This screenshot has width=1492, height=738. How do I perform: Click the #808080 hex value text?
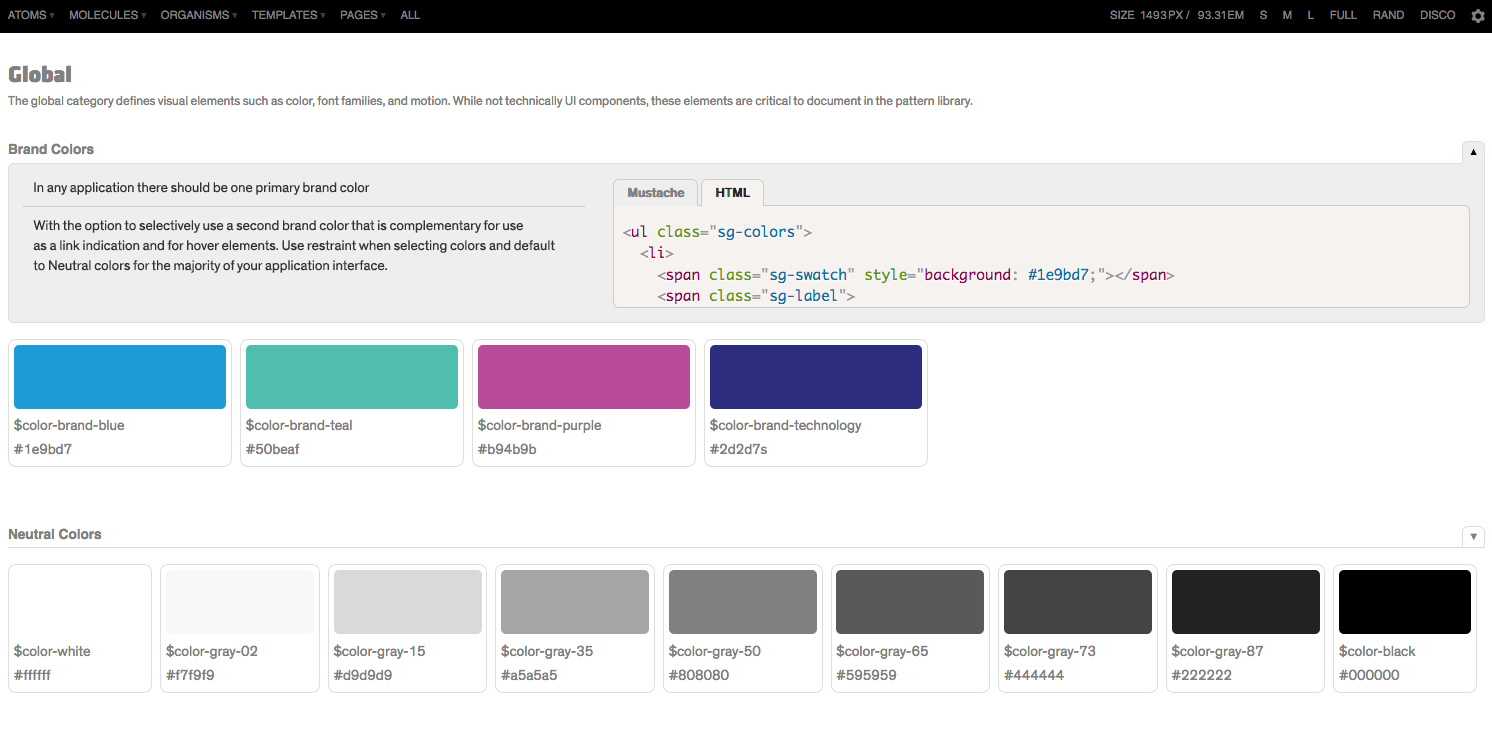pyautogui.click(x=699, y=675)
